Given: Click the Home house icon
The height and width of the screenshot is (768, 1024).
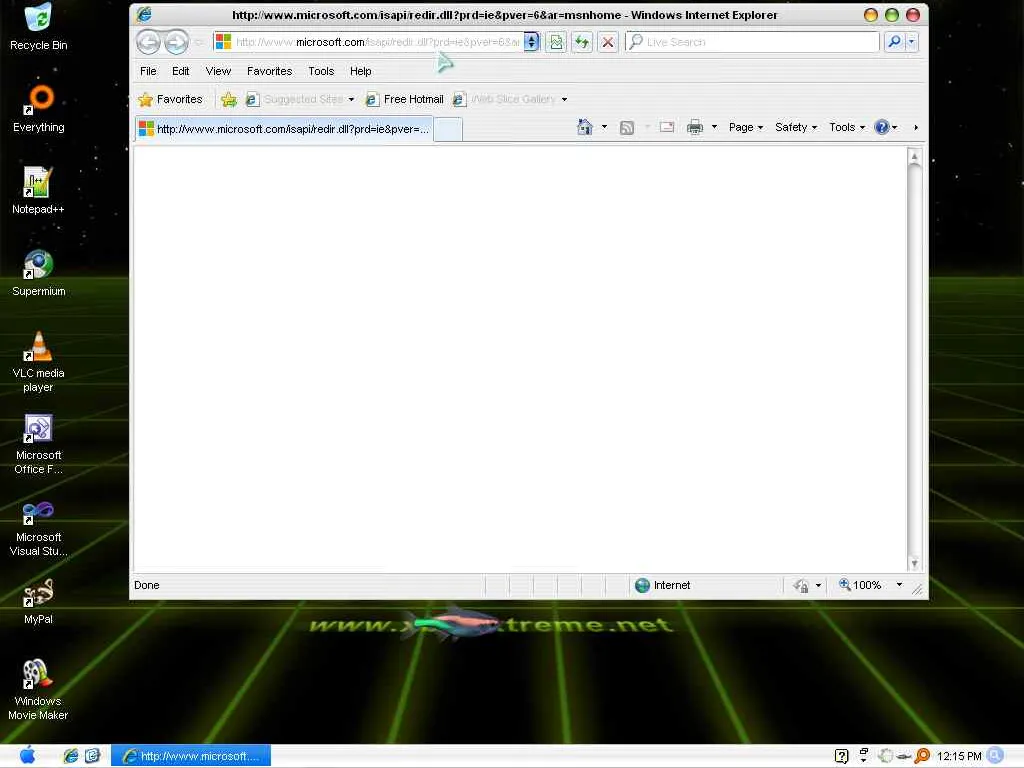Looking at the screenshot, I should click(585, 127).
